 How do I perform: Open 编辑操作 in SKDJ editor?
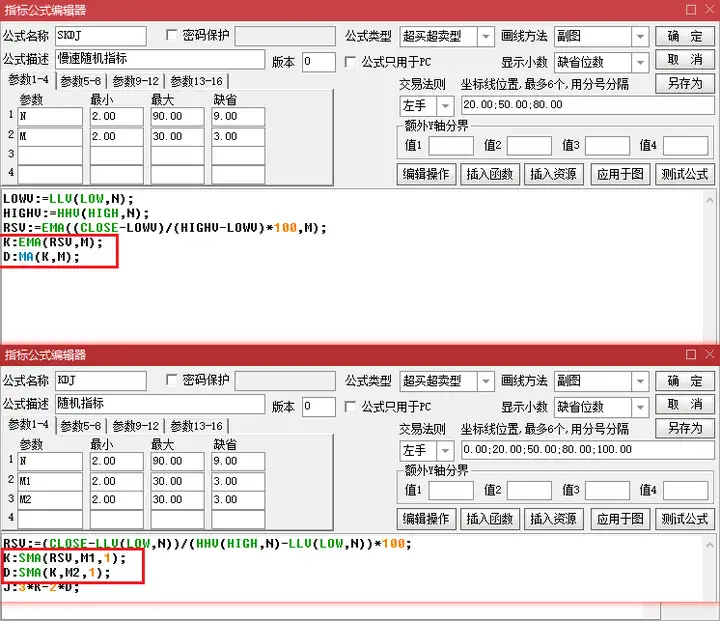coord(426,174)
